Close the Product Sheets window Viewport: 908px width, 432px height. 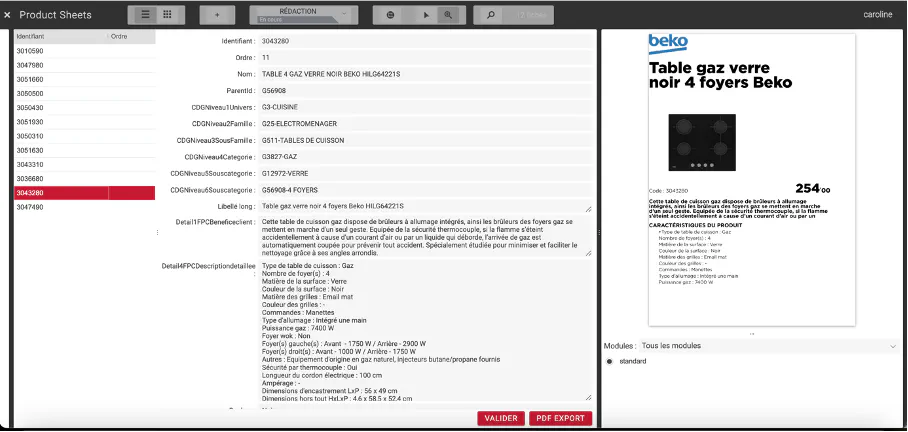point(8,15)
